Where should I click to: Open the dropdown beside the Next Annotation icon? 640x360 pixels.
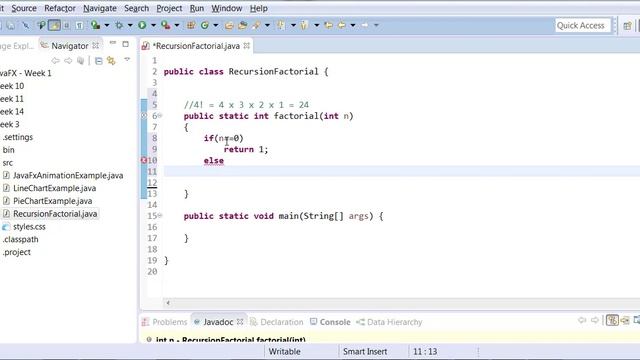click(x=293, y=25)
